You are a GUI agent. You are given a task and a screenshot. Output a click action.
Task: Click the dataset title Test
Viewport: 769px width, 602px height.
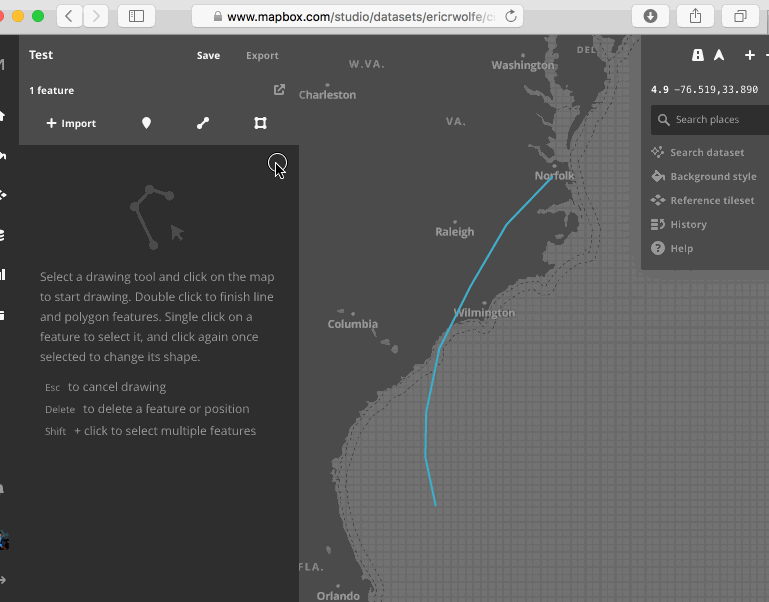(41, 55)
